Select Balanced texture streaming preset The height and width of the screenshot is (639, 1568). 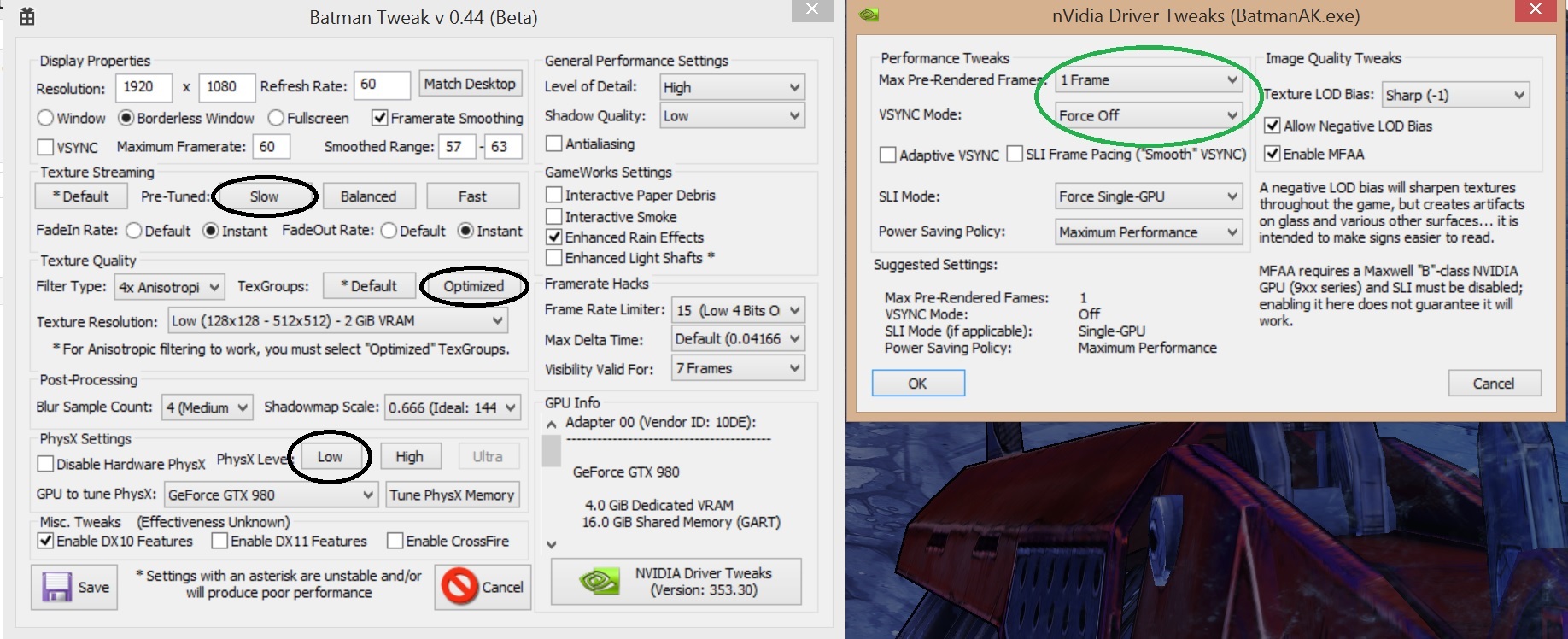(x=368, y=196)
